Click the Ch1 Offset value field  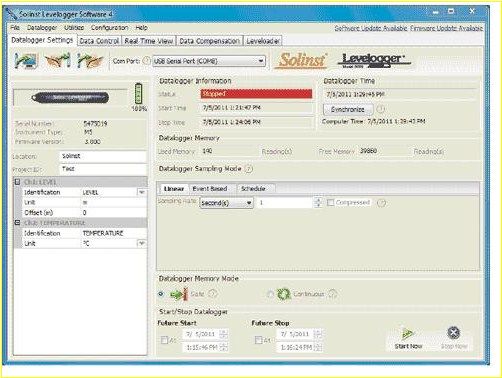point(114,213)
